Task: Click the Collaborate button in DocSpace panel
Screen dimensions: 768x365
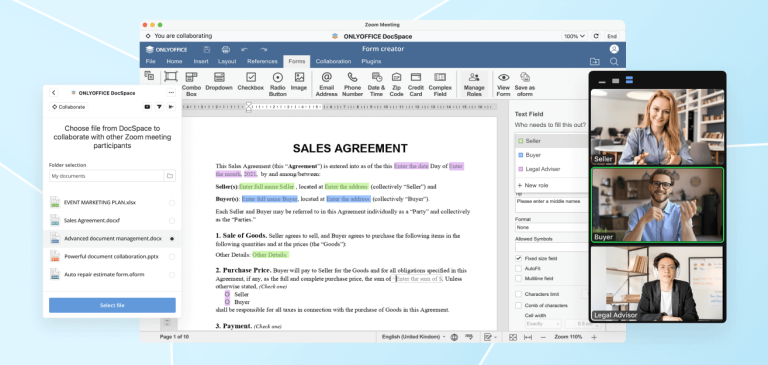Action: (x=69, y=107)
